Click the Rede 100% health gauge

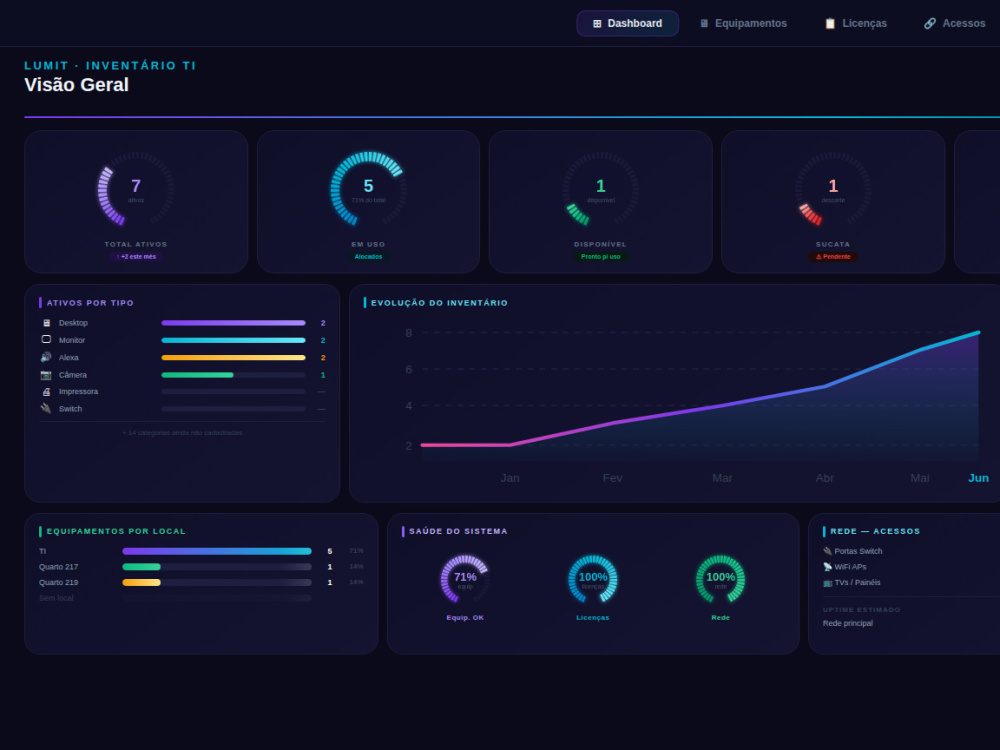(720, 579)
